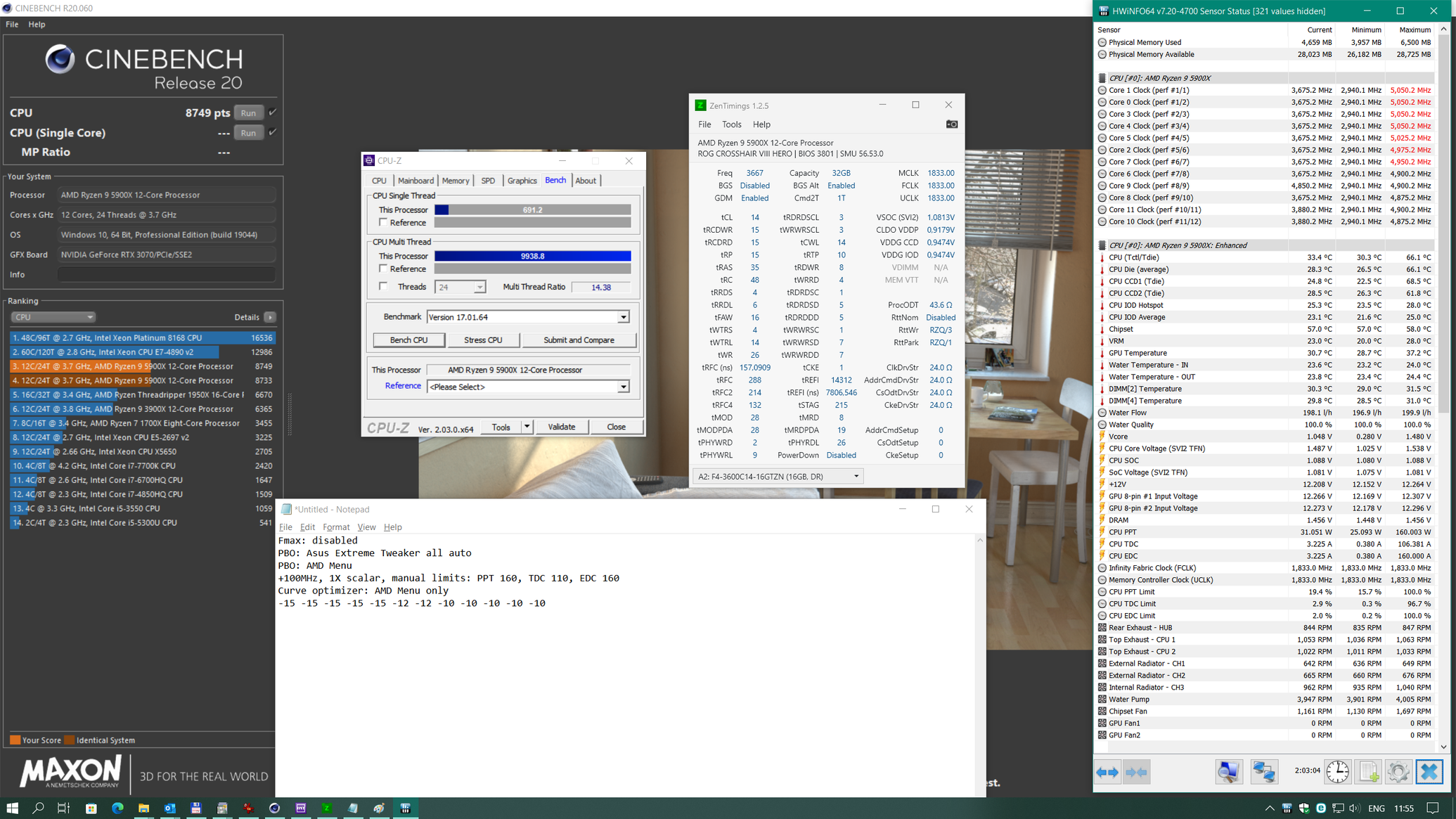Click Bench CPU button in CPU-Z
Viewport: 1456px width, 819px height.
click(408, 340)
